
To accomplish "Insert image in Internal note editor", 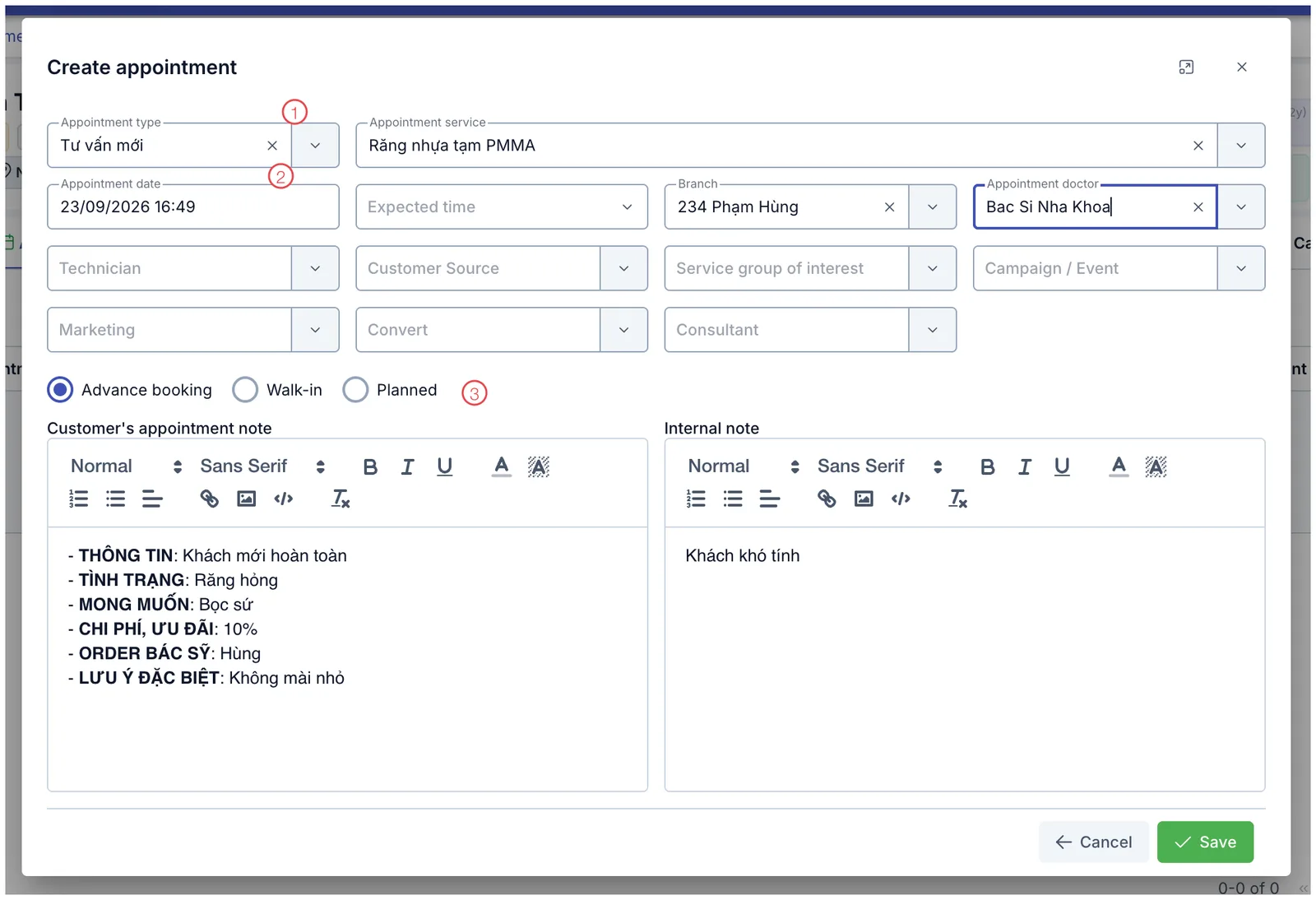I will pos(864,499).
